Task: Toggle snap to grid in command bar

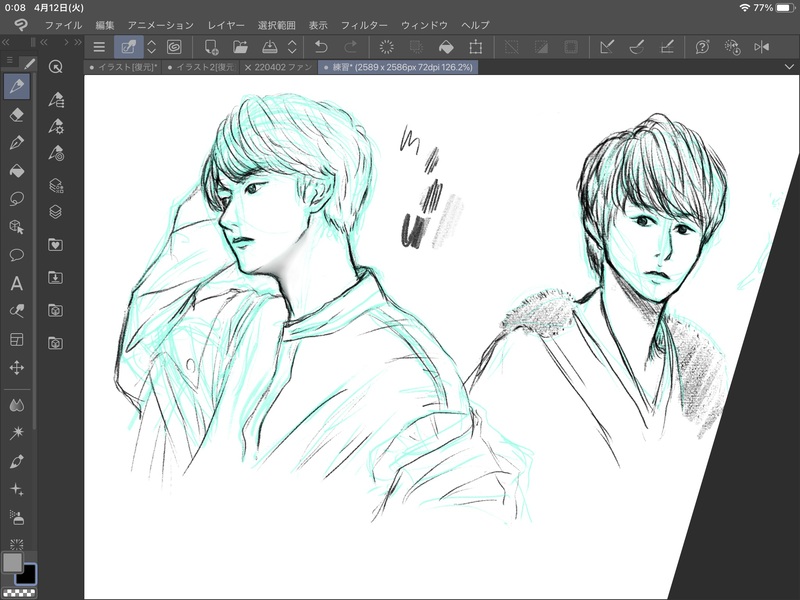Action: (667, 46)
